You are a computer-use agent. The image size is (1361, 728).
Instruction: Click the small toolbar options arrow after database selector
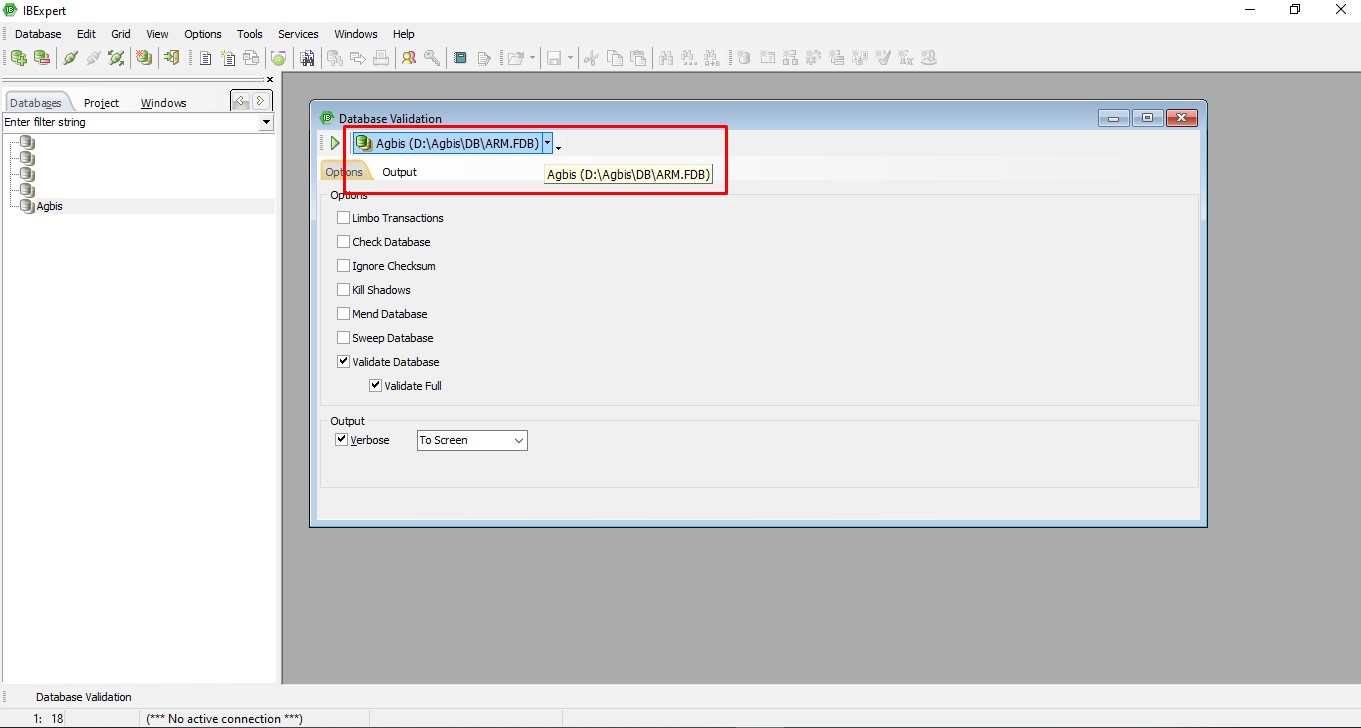point(558,148)
